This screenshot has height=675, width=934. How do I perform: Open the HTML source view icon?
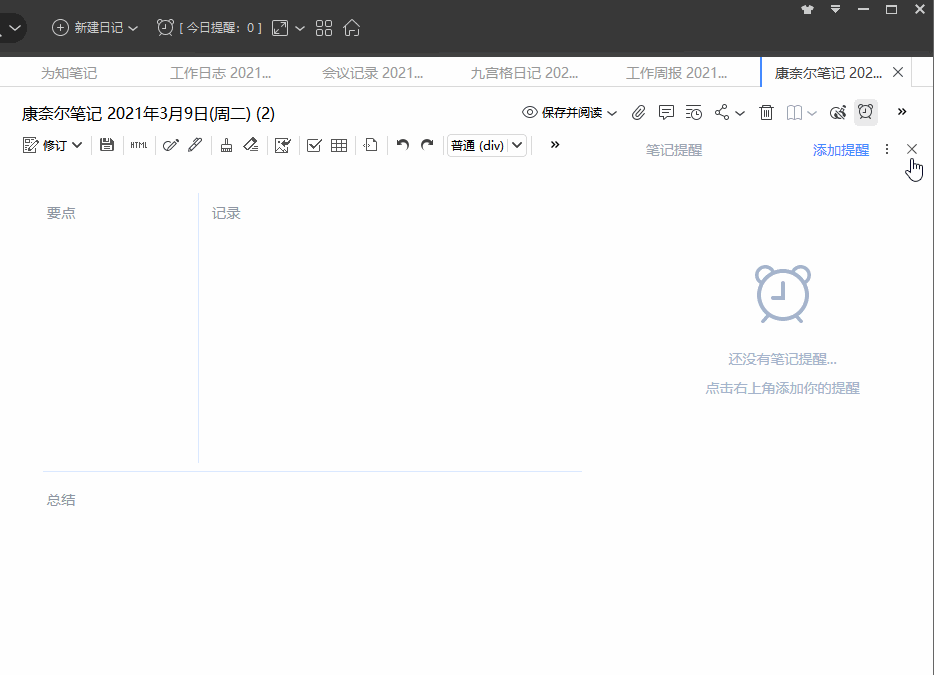[x=139, y=145]
